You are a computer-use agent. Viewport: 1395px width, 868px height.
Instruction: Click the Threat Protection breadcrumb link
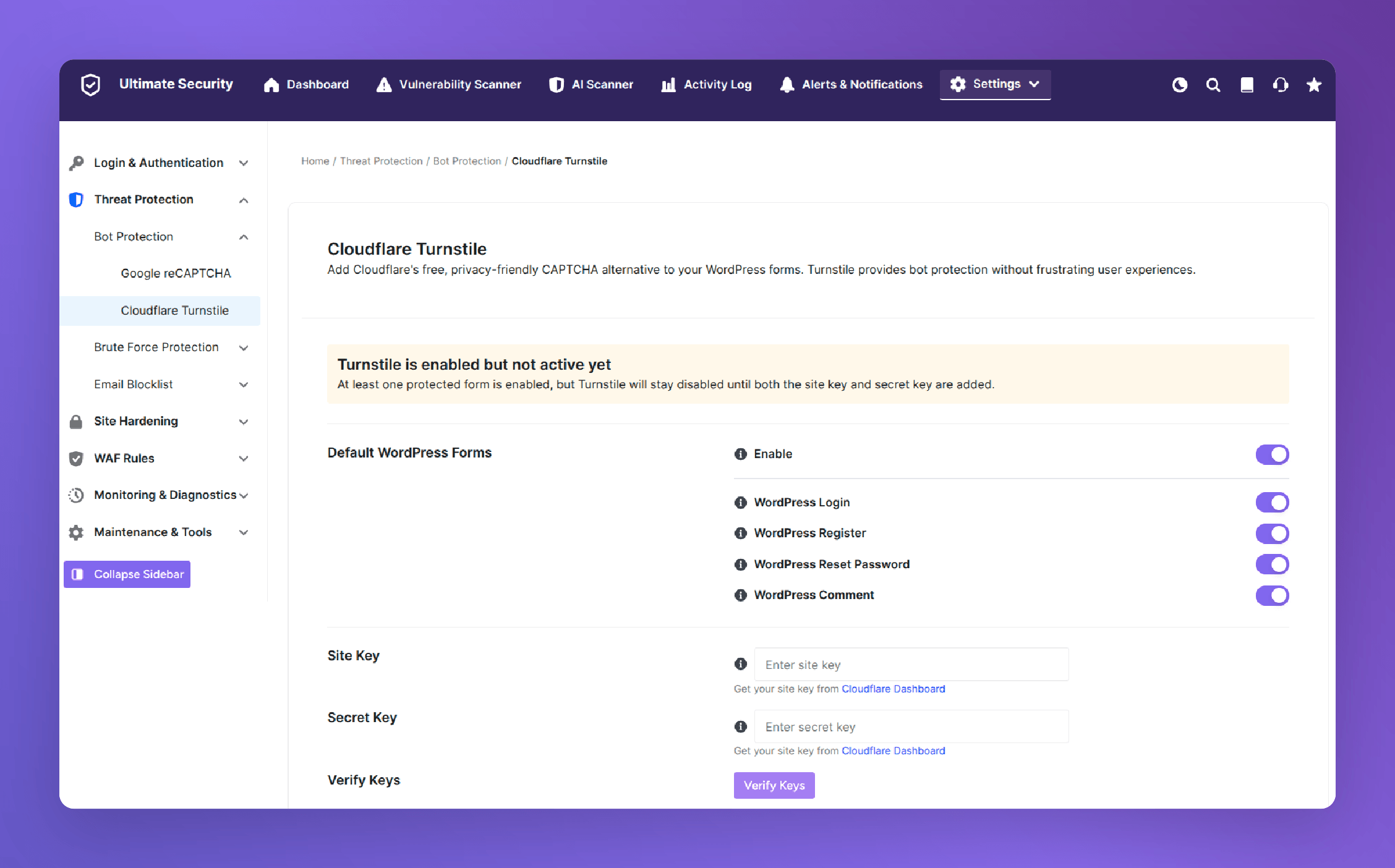coord(381,161)
